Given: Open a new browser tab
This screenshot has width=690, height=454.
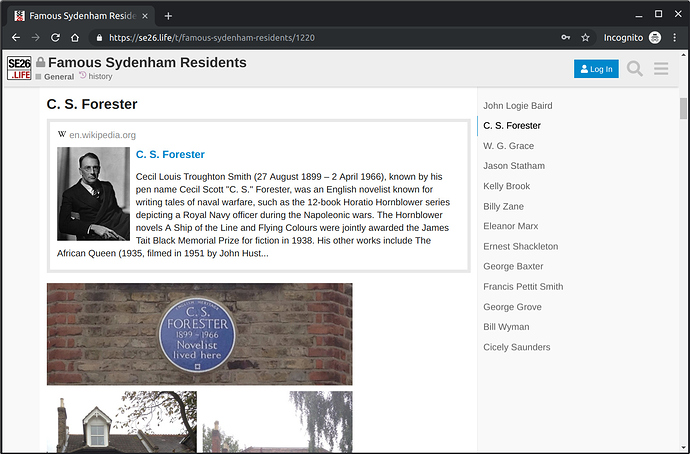Looking at the screenshot, I should click(168, 16).
